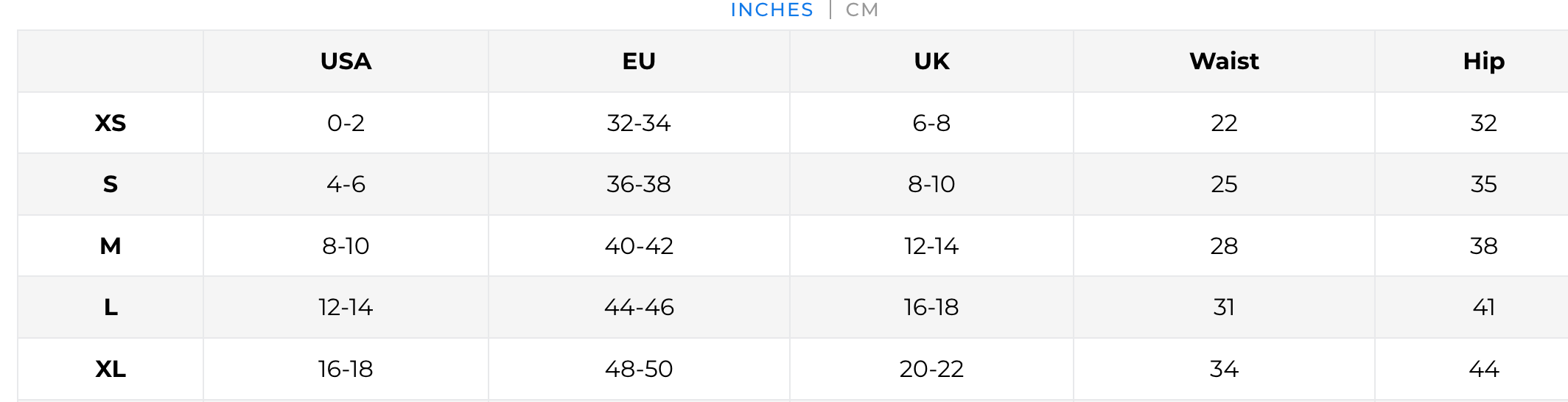Select the M size row label
The width and height of the screenshot is (1568, 402).
[x=111, y=246]
